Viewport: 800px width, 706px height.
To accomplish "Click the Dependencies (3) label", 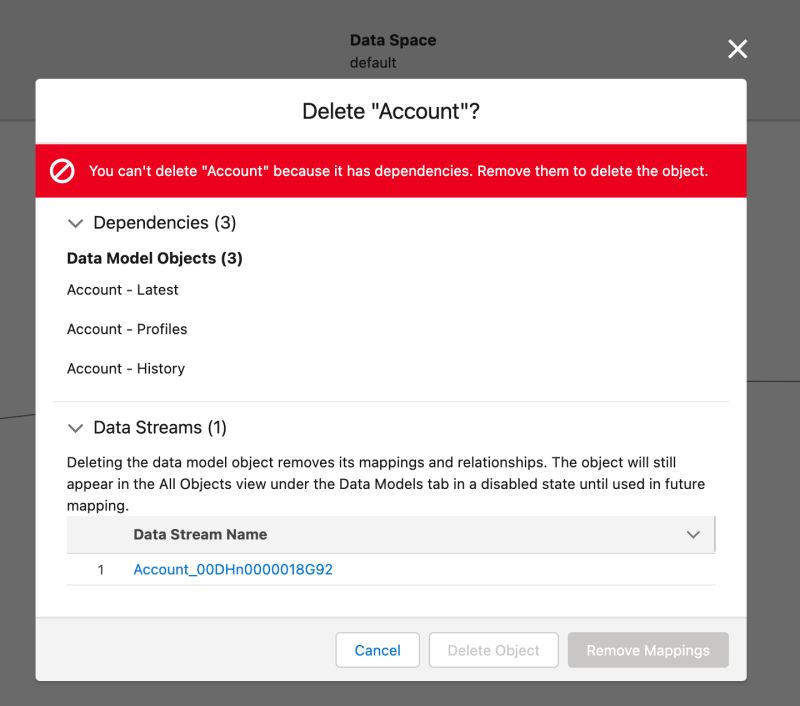I will click(x=162, y=223).
